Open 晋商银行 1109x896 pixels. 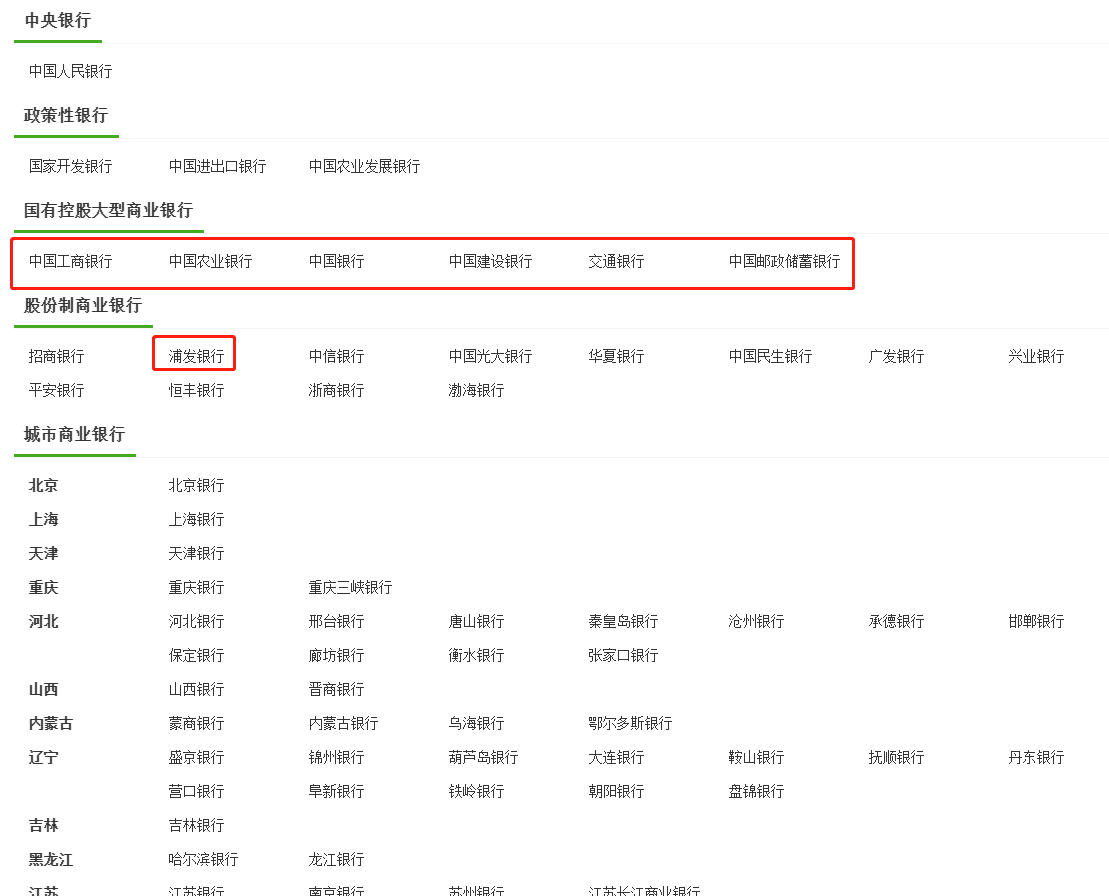(336, 690)
